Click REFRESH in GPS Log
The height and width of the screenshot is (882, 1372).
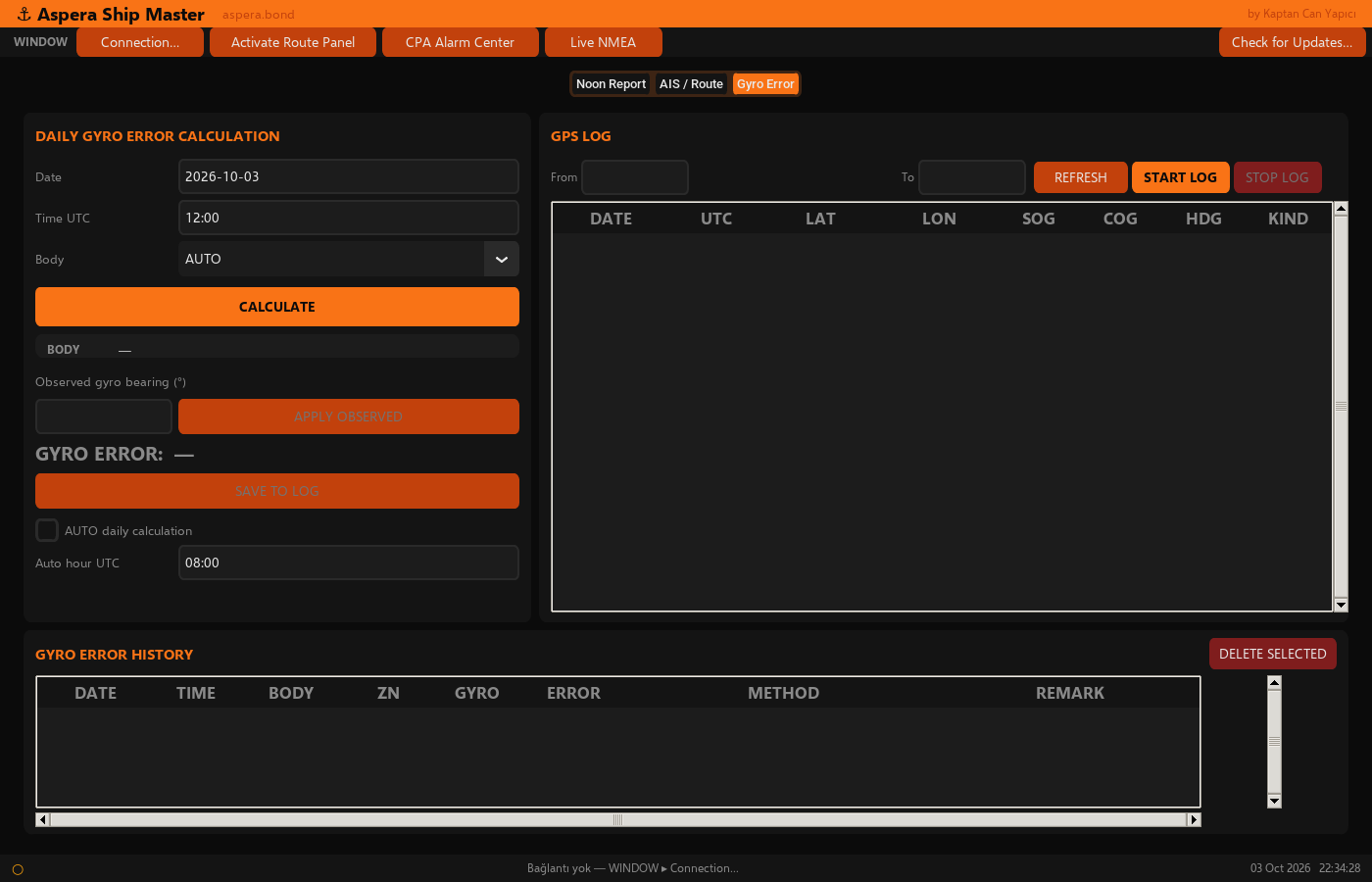coord(1081,177)
